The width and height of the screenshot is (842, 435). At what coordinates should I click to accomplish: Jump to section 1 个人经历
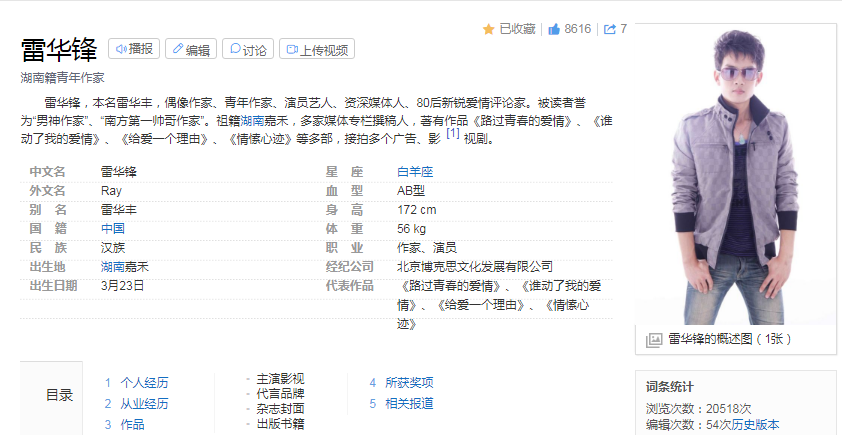[144, 383]
